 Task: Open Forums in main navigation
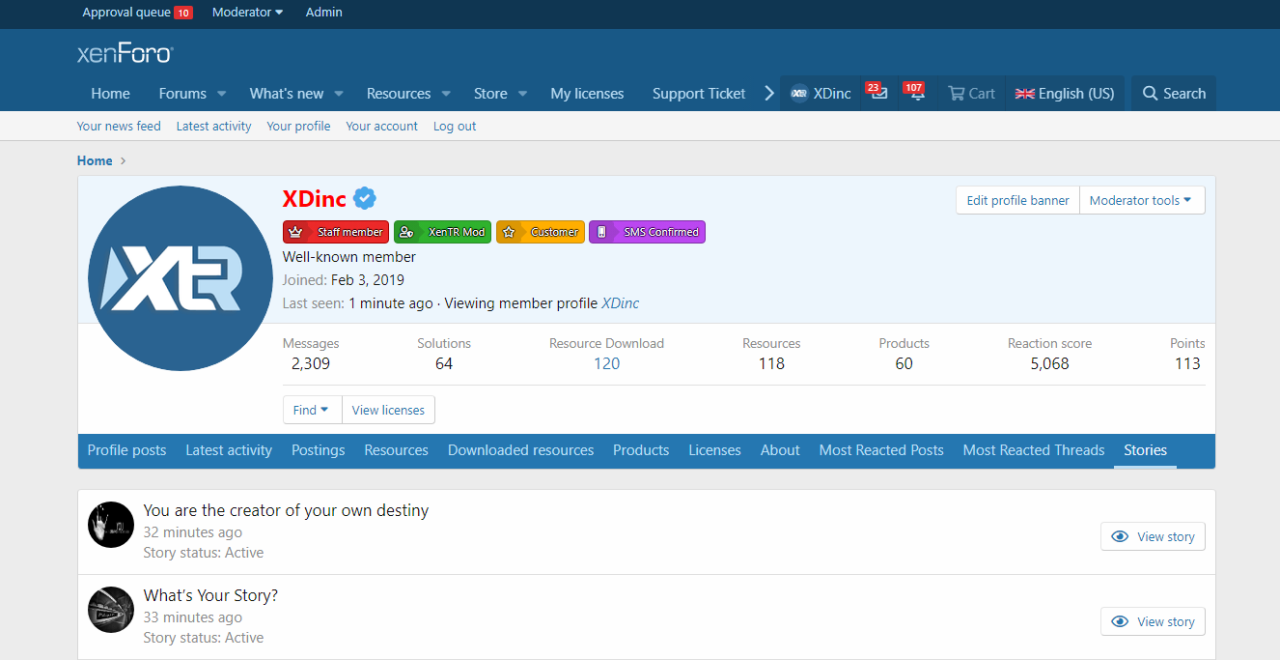tap(182, 93)
